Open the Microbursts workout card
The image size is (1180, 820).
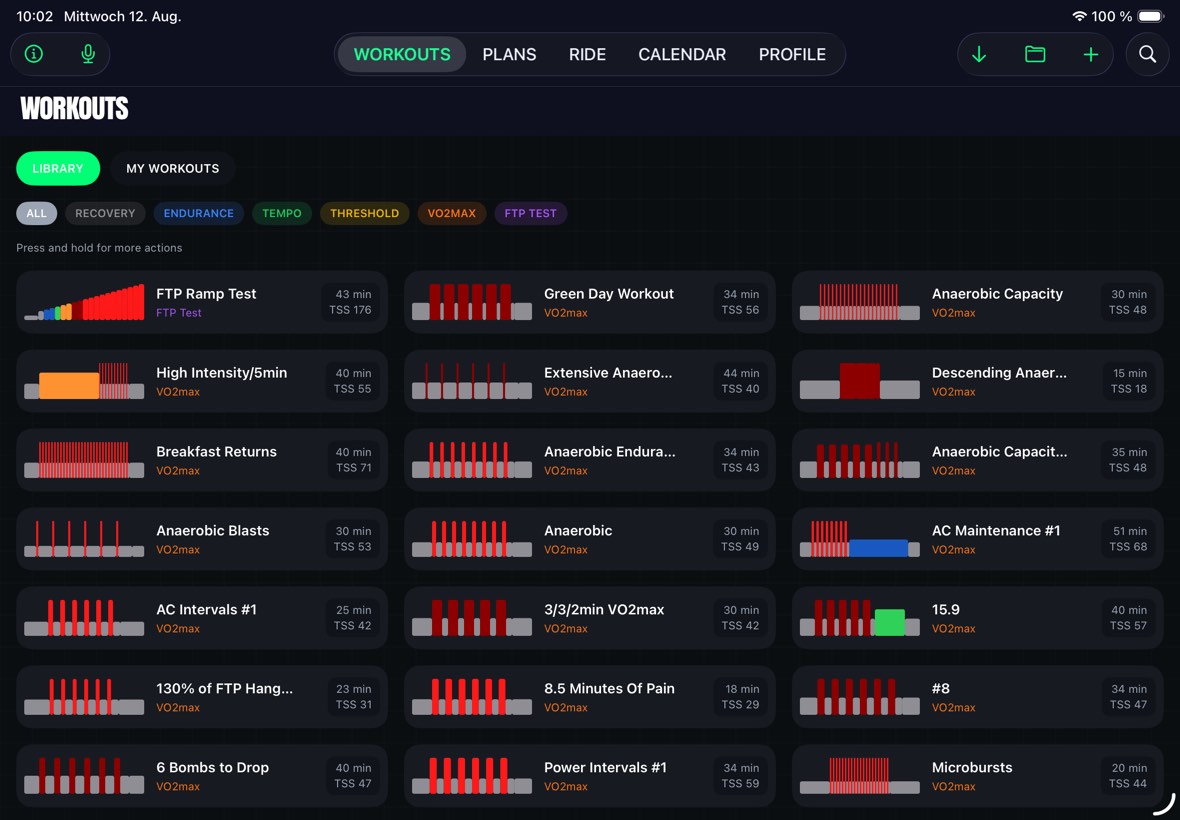pyautogui.click(x=978, y=776)
